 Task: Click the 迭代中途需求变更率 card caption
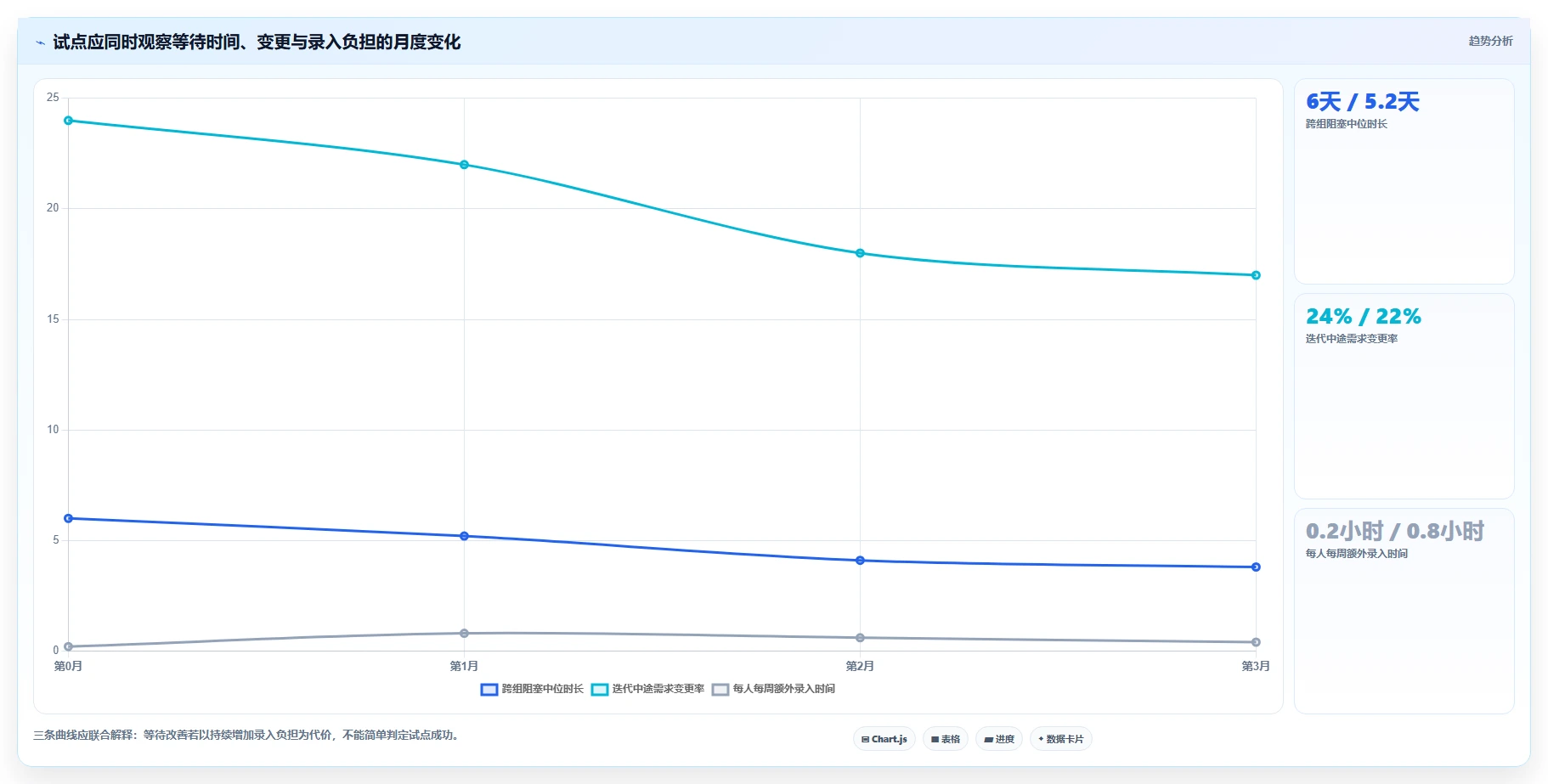coord(1352,339)
